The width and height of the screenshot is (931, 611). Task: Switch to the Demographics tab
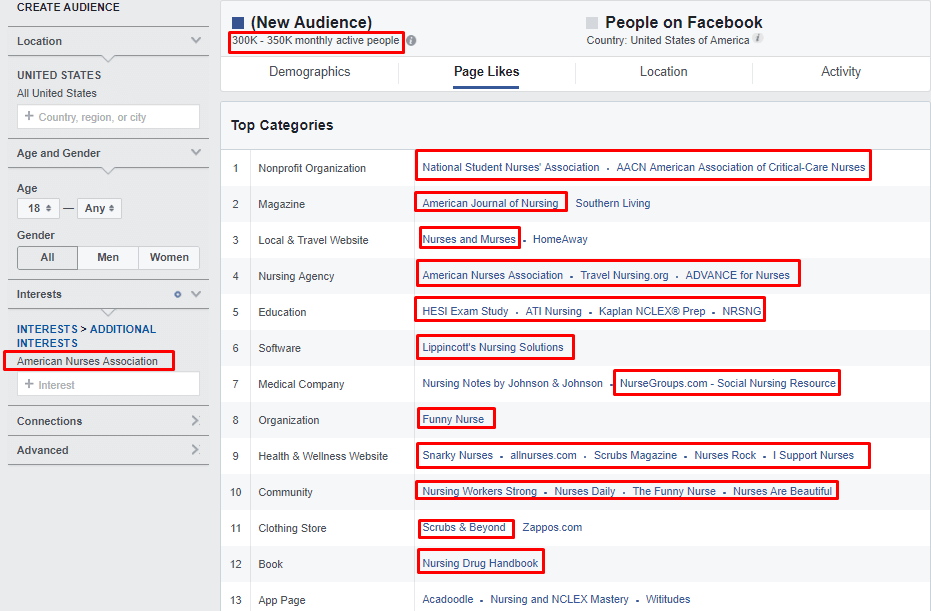[x=309, y=72]
